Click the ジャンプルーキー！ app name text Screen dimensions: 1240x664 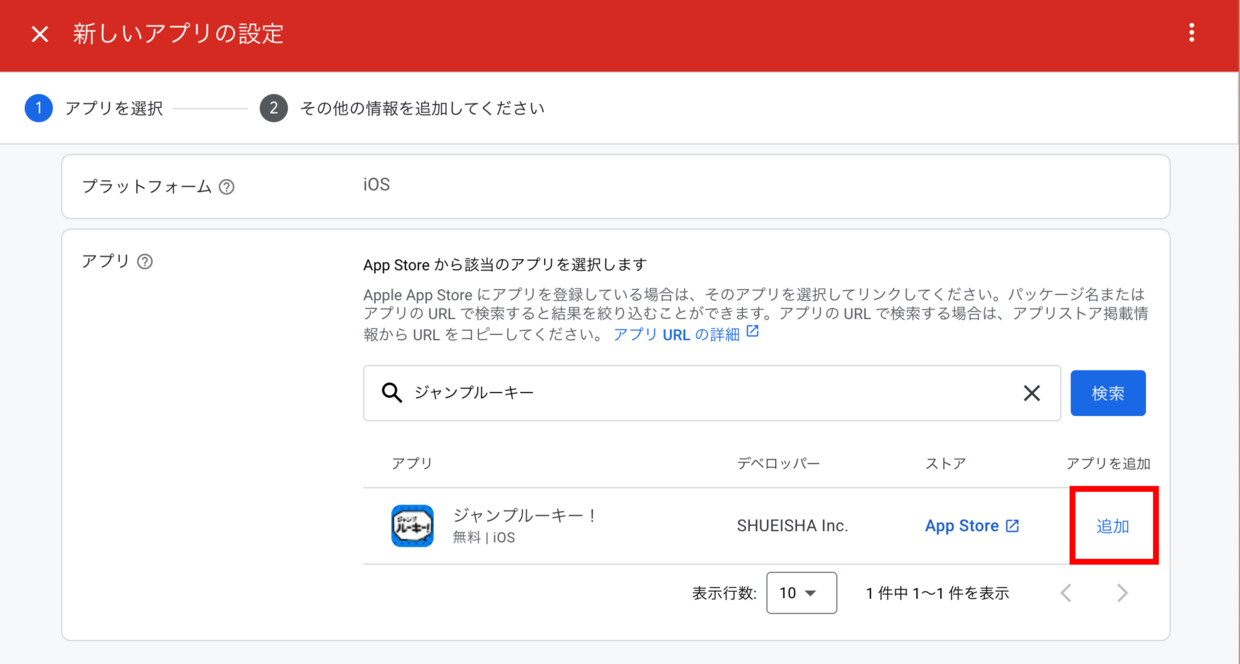tap(526, 515)
